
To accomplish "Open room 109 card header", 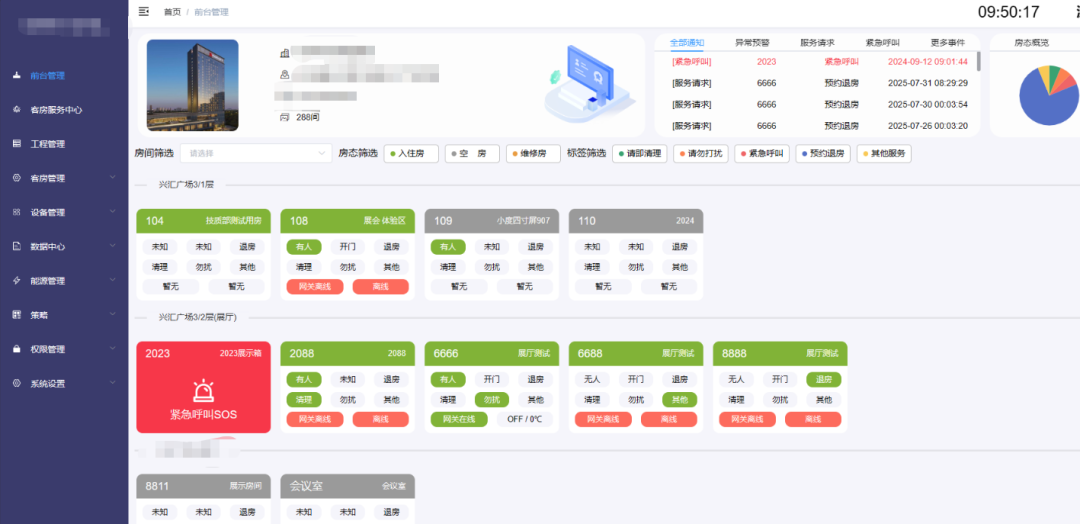I will (x=492, y=221).
